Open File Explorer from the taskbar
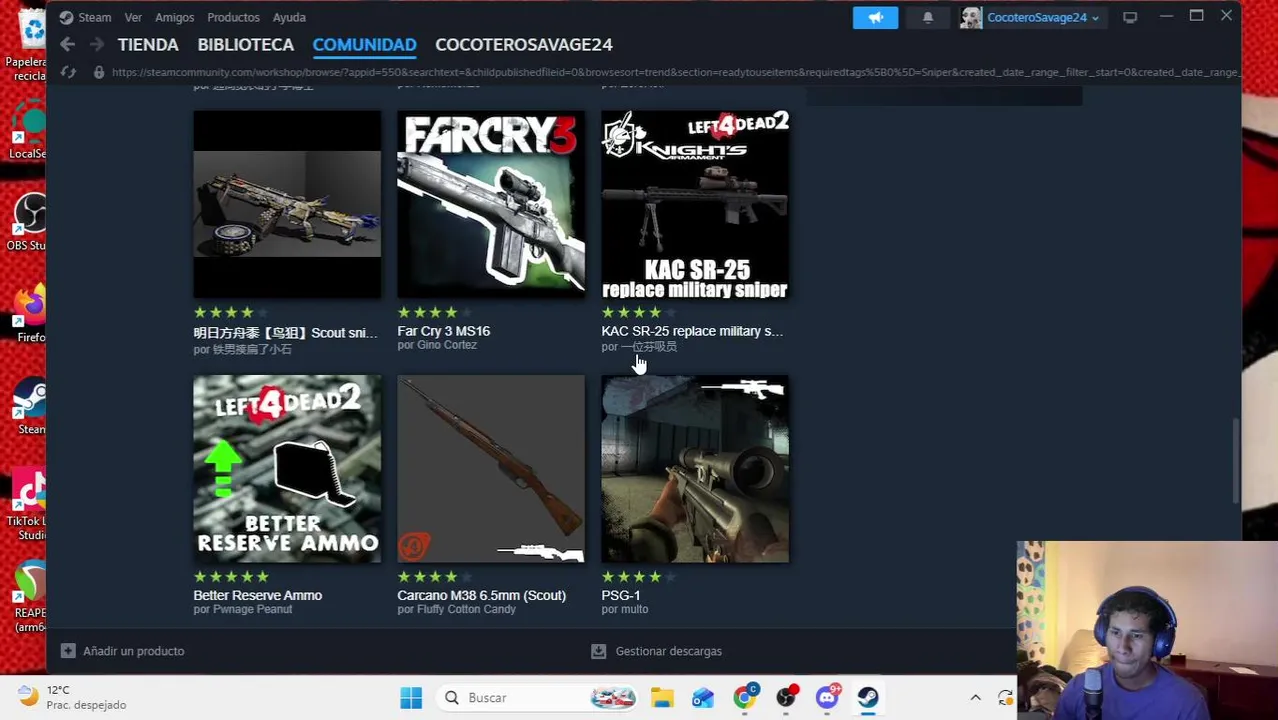Viewport: 1278px width, 720px height. click(x=662, y=698)
